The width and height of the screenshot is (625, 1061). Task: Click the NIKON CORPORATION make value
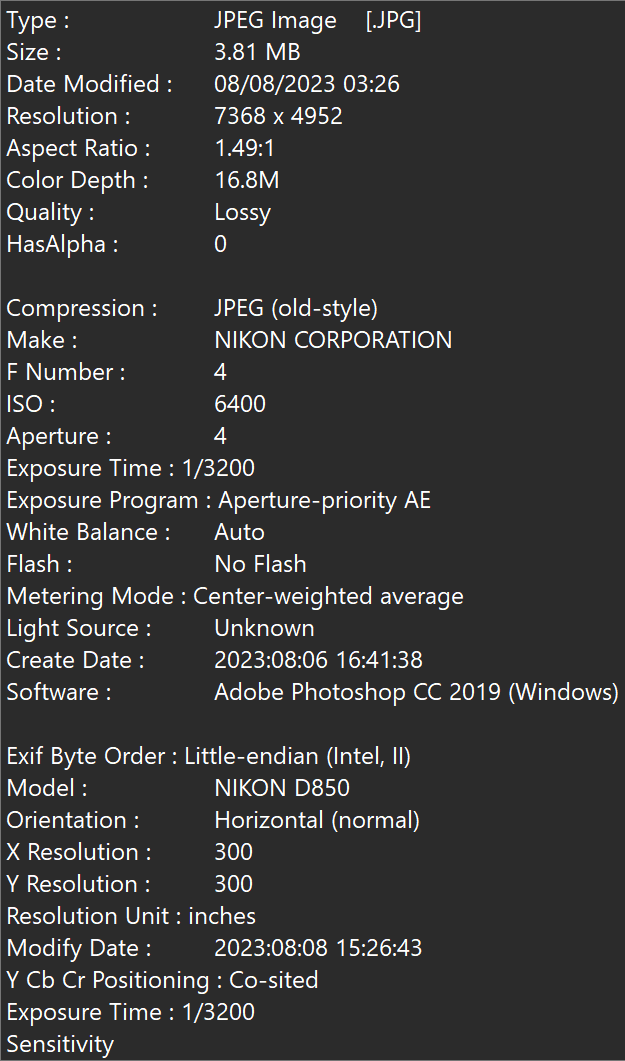[333, 340]
